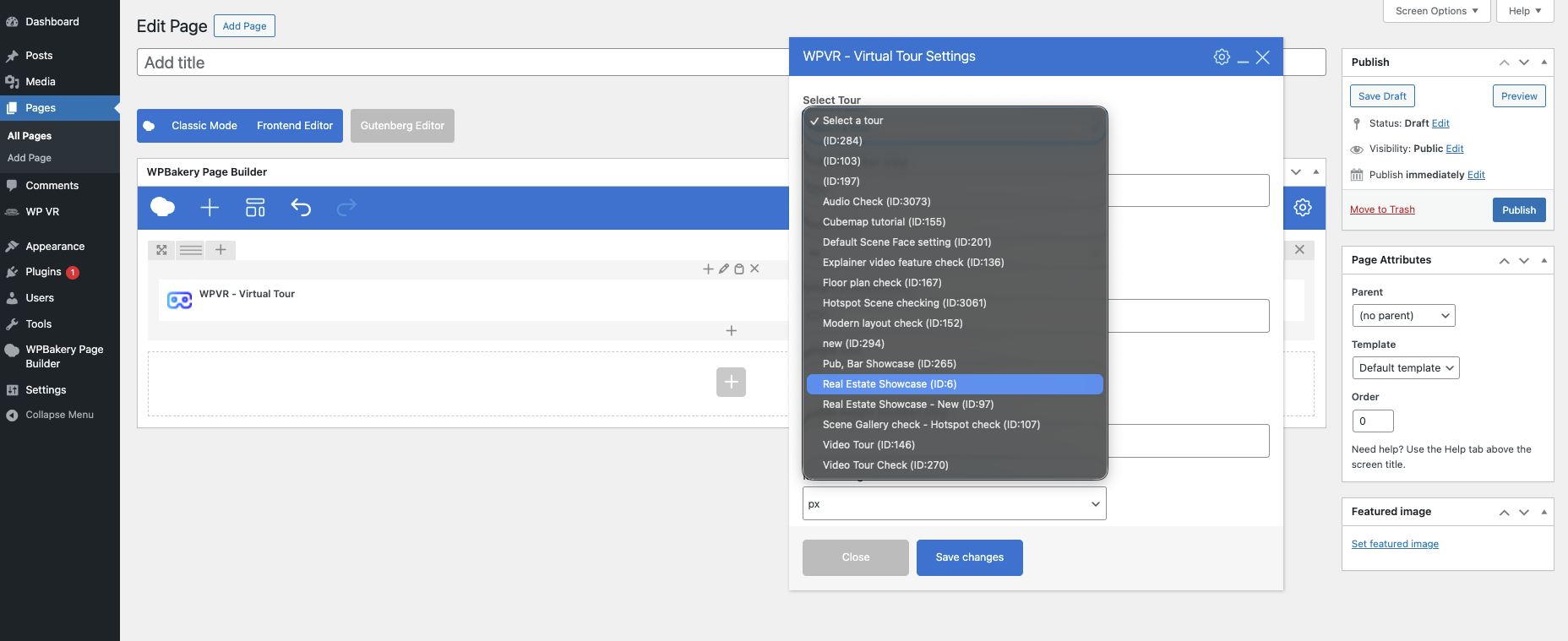1568x641 pixels.
Task: Collapse the Publish panel toggle arrow
Action: point(1543,62)
